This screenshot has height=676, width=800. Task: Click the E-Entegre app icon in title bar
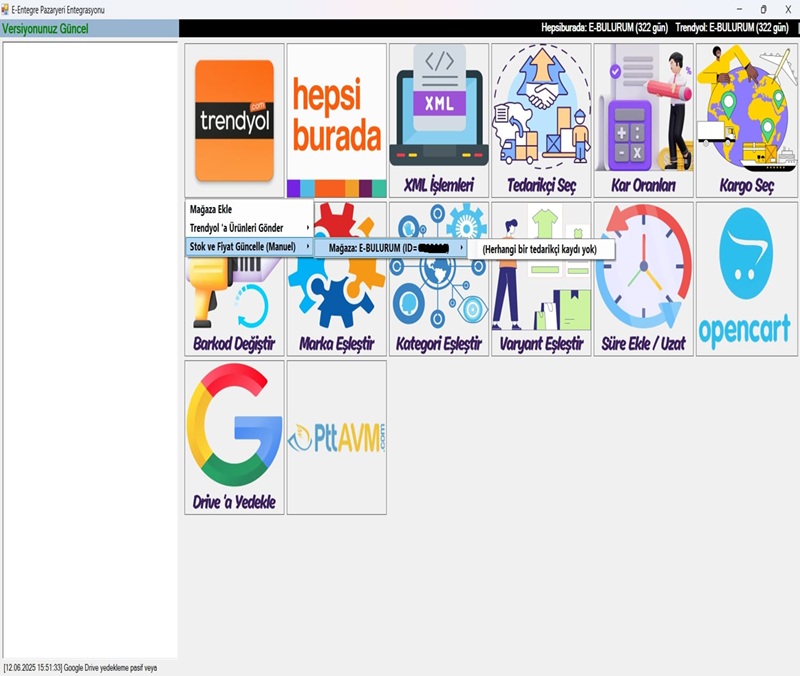click(5, 9)
